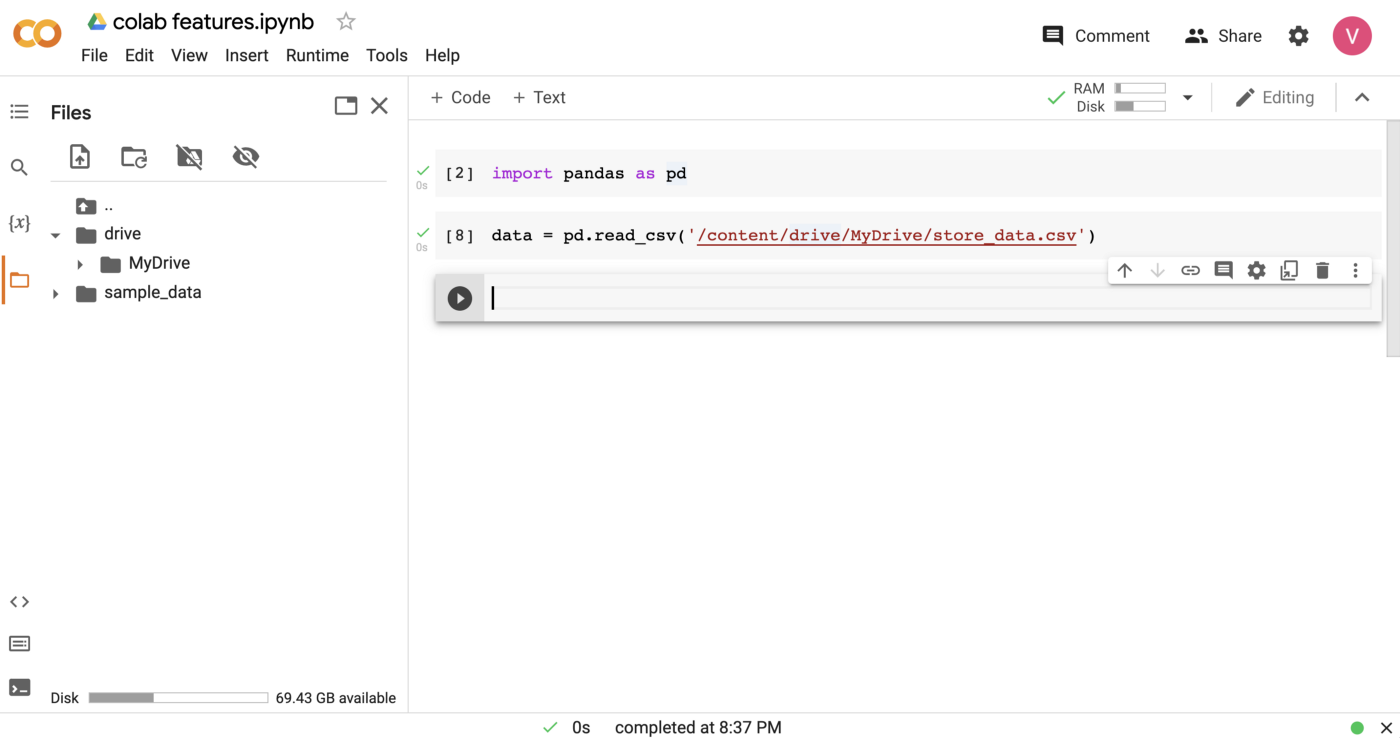Open the Edit menu
The width and height of the screenshot is (1400, 738).
click(139, 55)
